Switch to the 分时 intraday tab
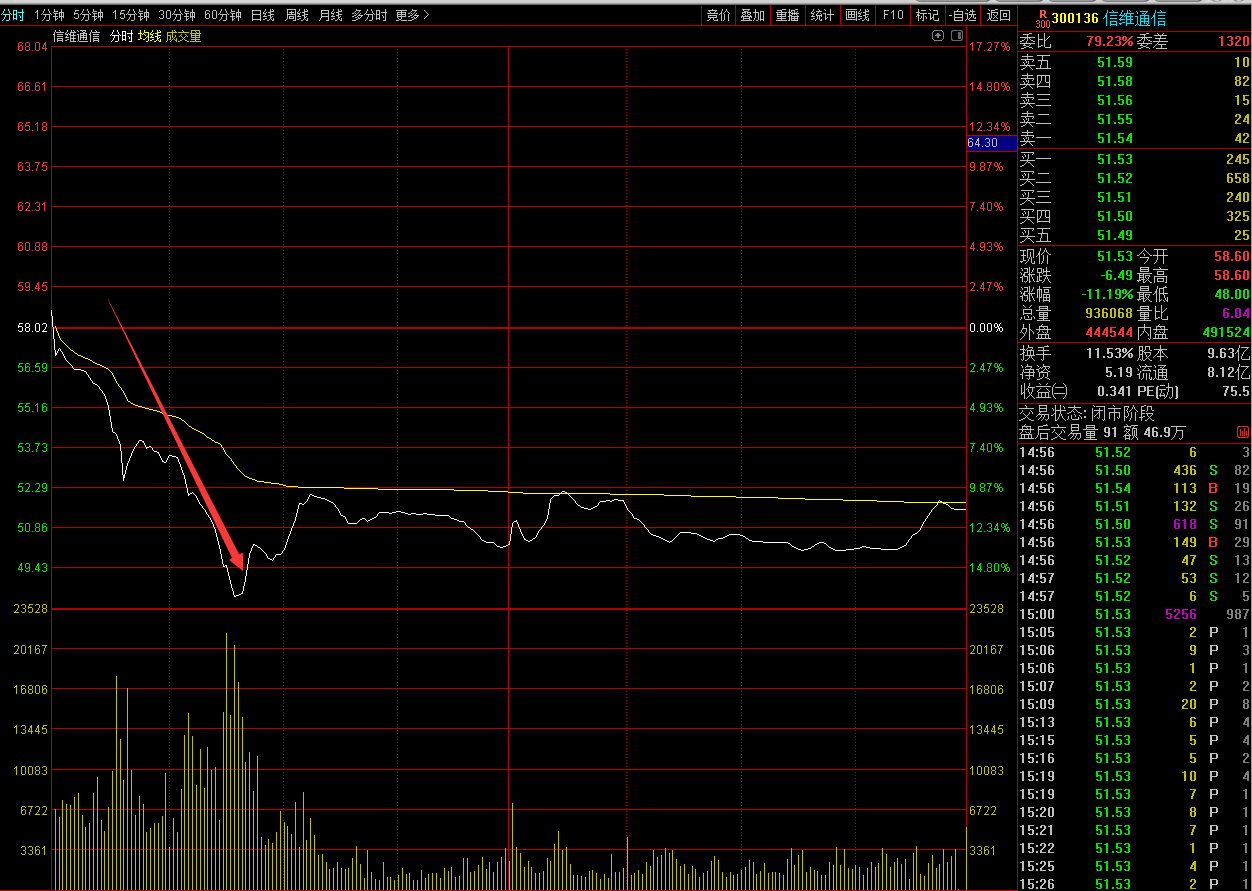The image size is (1252, 891). pyautogui.click(x=13, y=15)
